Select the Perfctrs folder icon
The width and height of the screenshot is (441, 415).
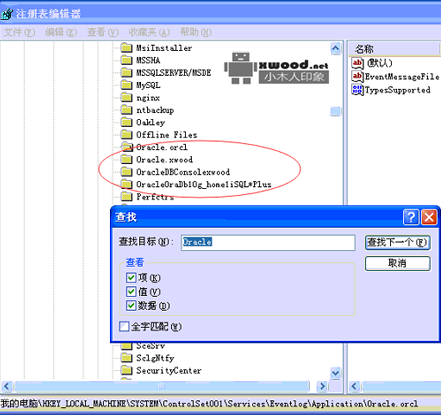click(126, 197)
